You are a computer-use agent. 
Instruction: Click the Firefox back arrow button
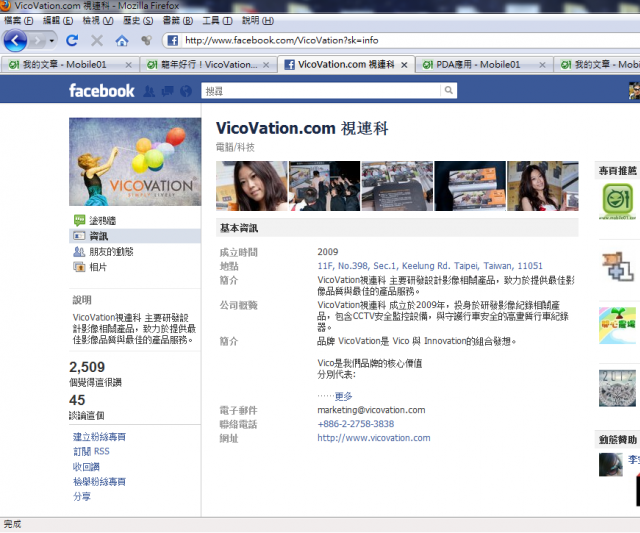click(15, 40)
